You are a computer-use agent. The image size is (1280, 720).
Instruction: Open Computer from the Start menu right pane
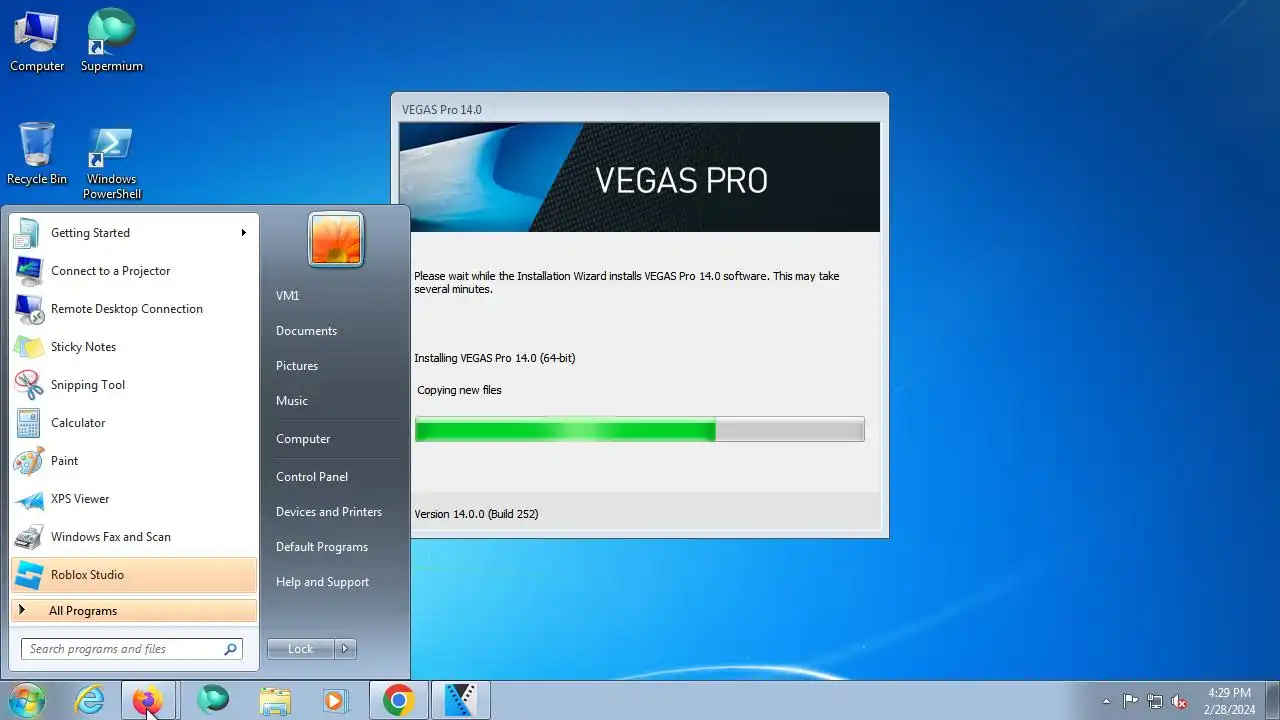(x=303, y=439)
